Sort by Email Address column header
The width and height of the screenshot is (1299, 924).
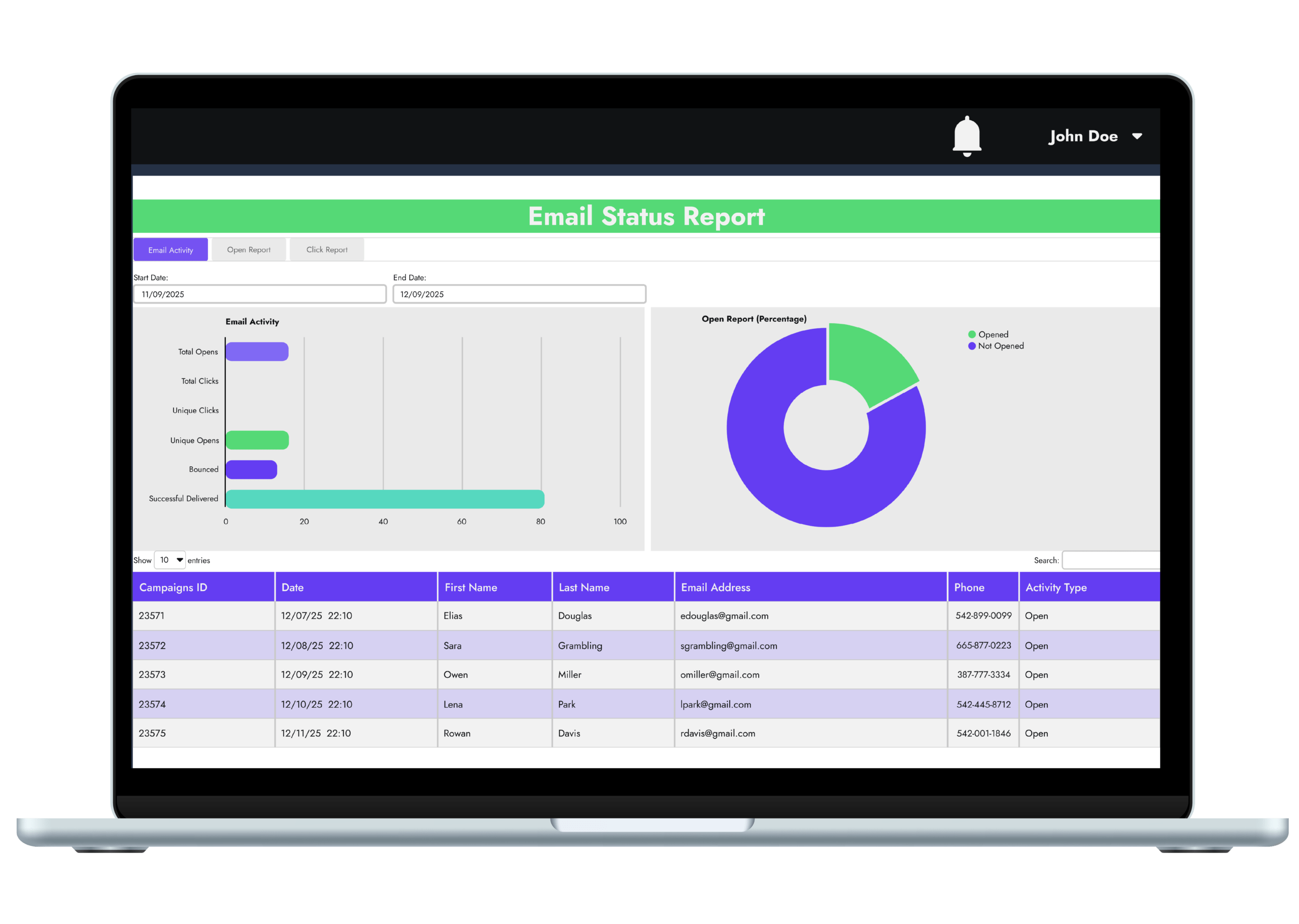[715, 587]
